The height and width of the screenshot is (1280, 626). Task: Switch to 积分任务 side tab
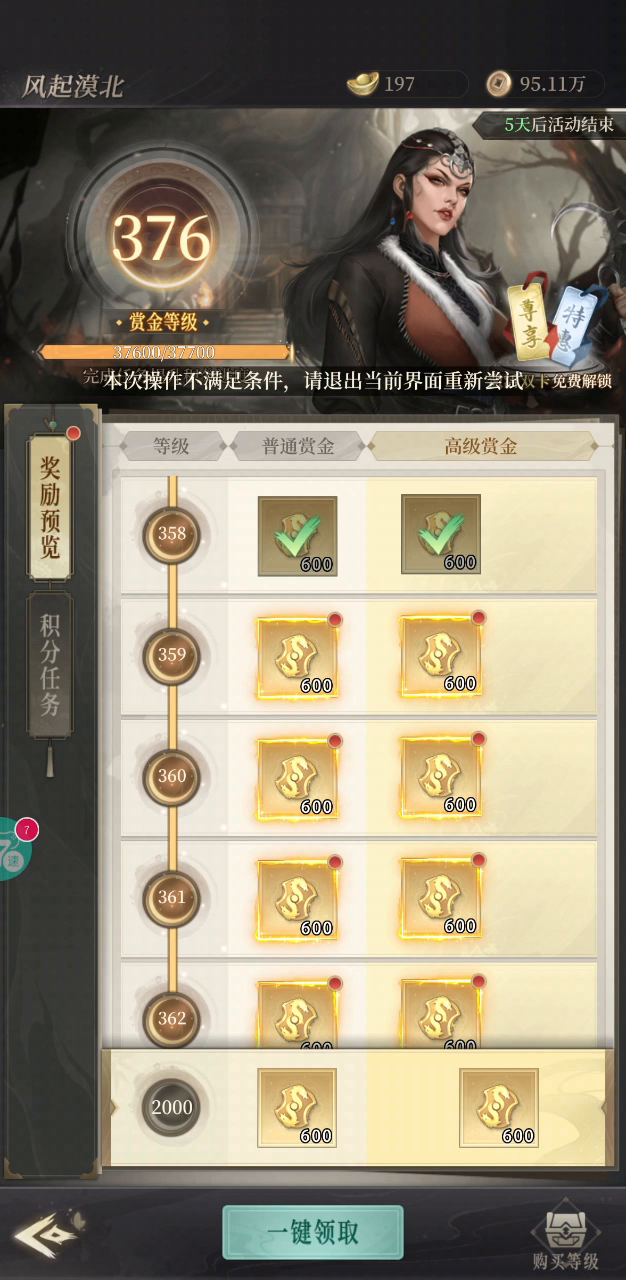point(50,665)
